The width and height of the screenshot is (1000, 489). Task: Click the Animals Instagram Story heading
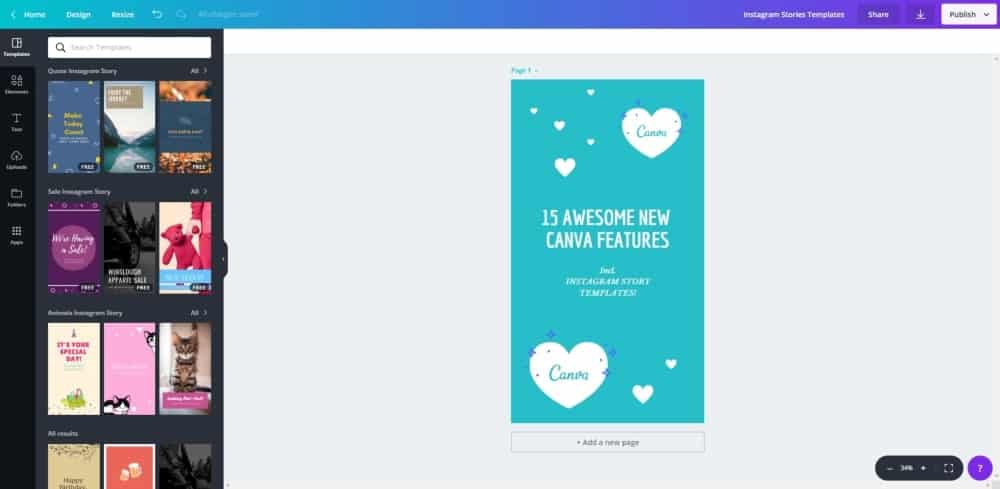(85, 313)
